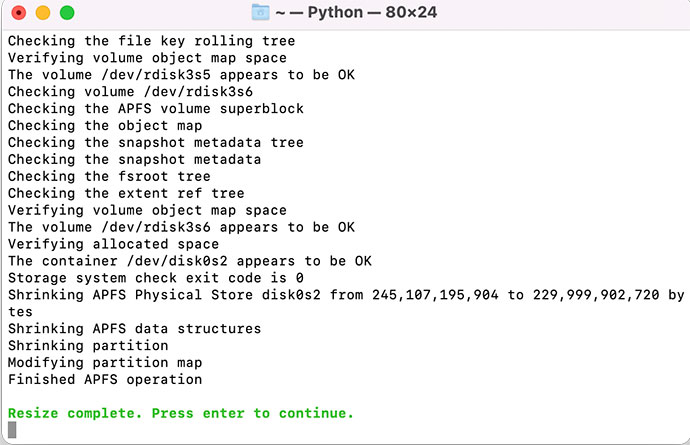The width and height of the screenshot is (690, 445).
Task: Click the "Checking the extent ref tree" line
Action: click(x=126, y=193)
